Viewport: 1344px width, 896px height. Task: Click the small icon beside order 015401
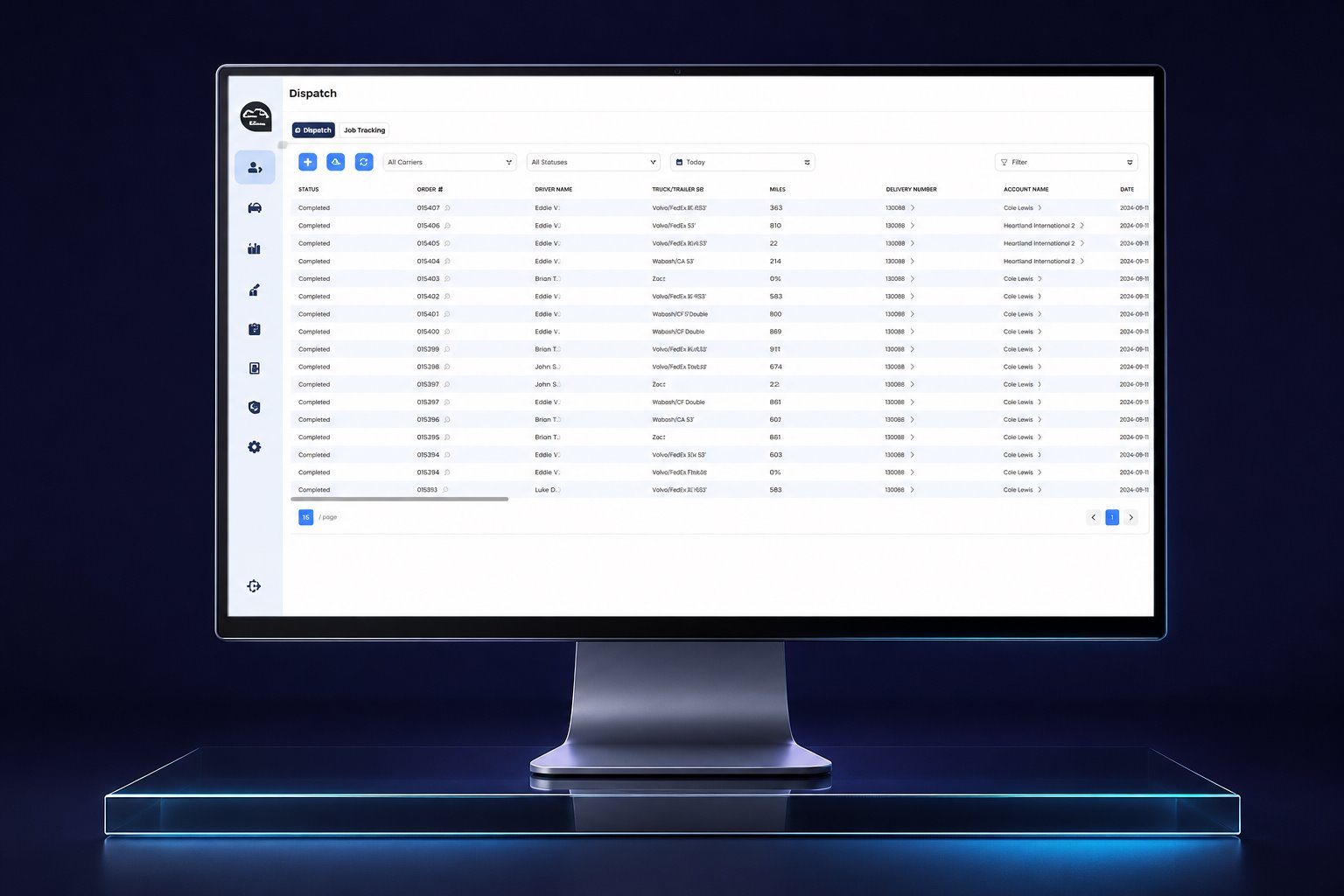click(x=447, y=314)
